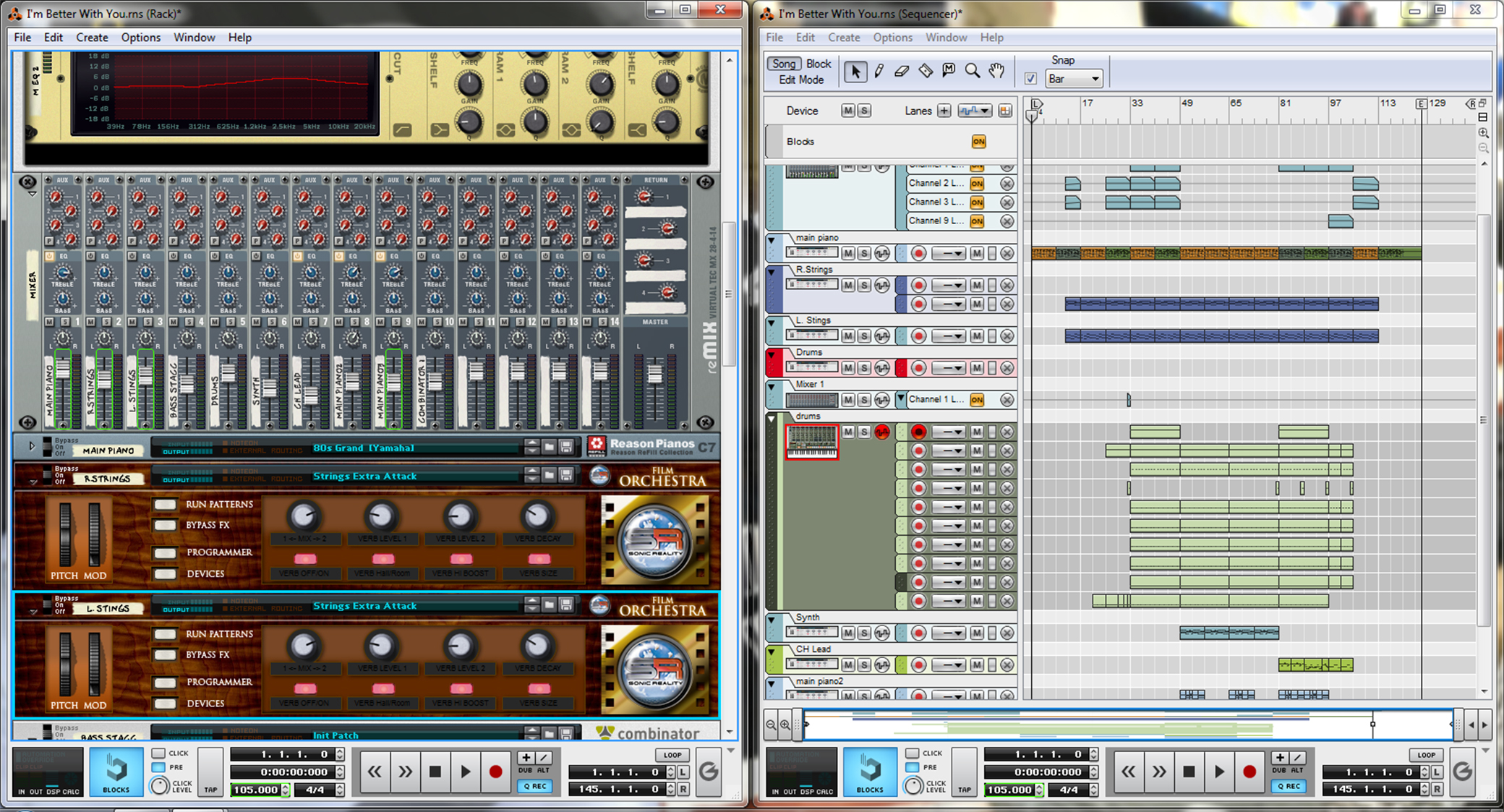Toggle Run Patterns on R.Strings device
The width and height of the screenshot is (1504, 812).
[x=166, y=504]
